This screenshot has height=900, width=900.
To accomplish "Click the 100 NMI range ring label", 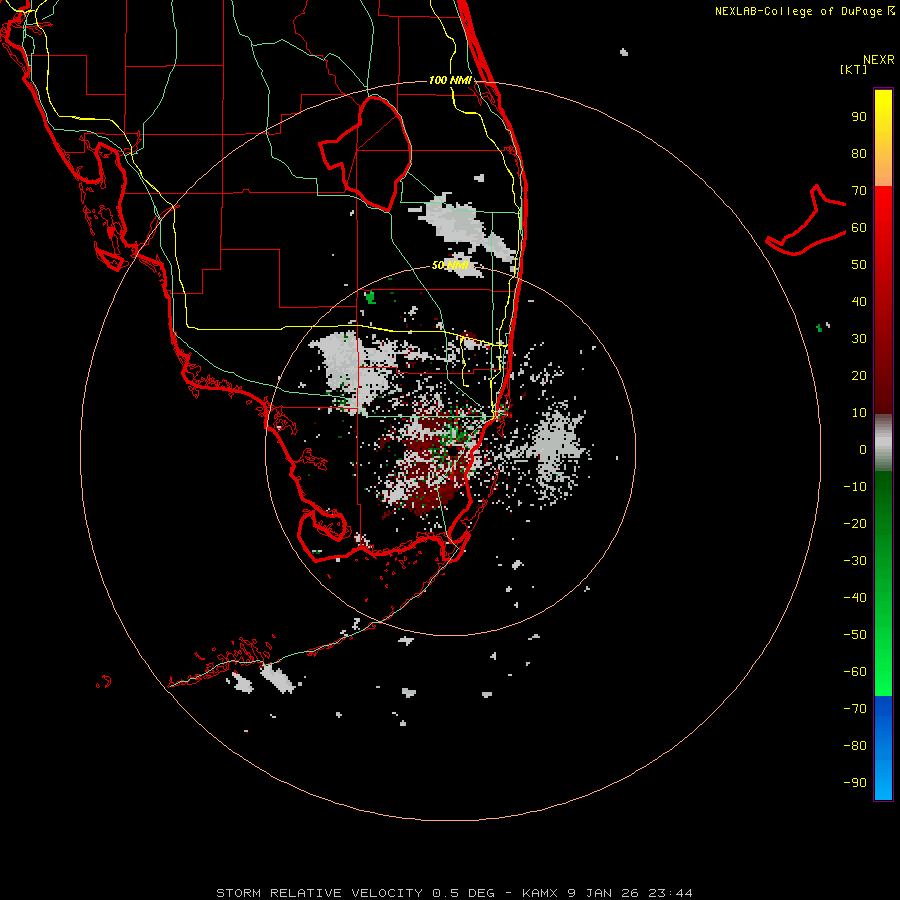I will tap(450, 80).
